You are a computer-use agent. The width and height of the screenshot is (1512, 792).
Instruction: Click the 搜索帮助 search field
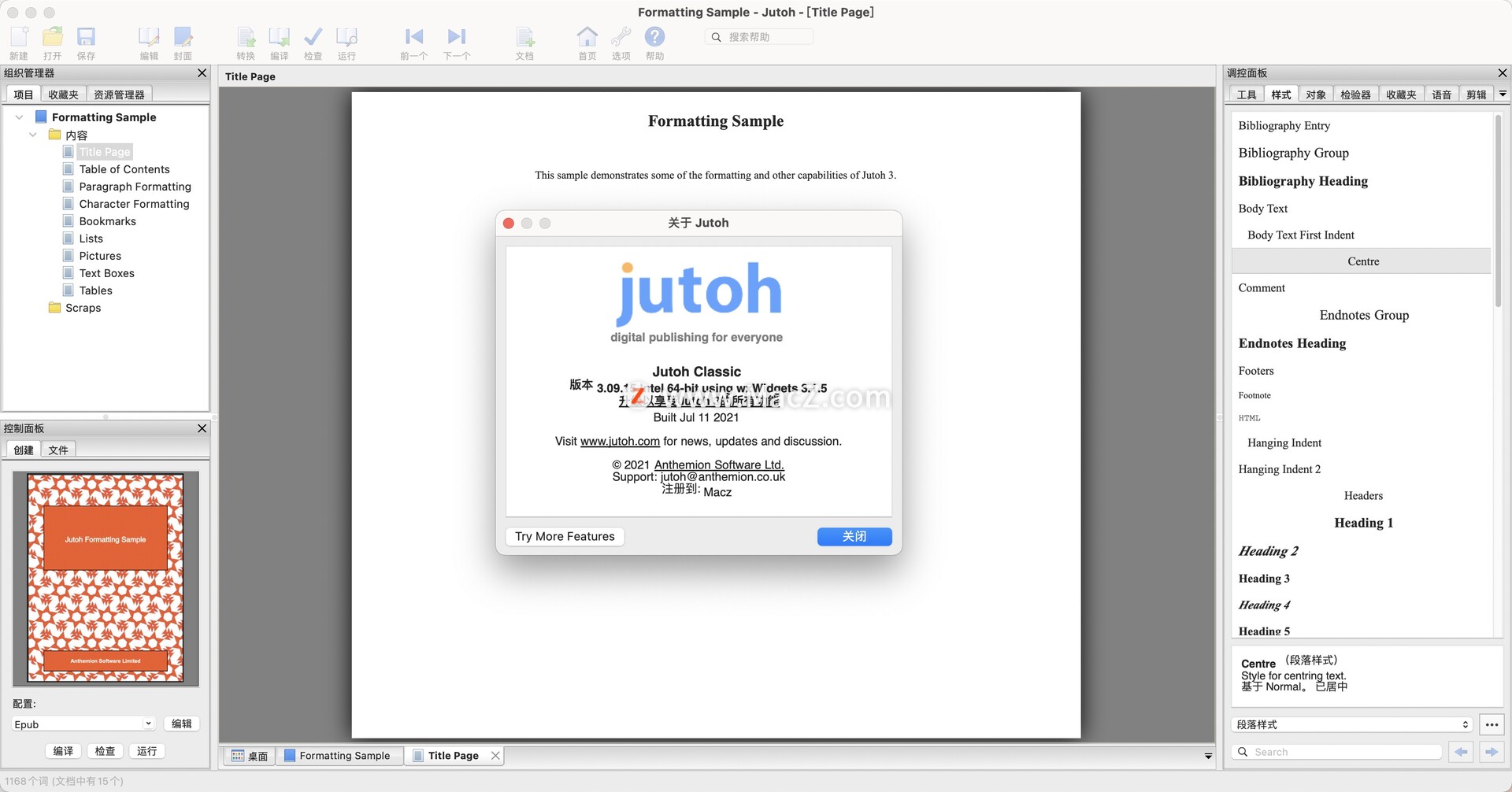(759, 37)
